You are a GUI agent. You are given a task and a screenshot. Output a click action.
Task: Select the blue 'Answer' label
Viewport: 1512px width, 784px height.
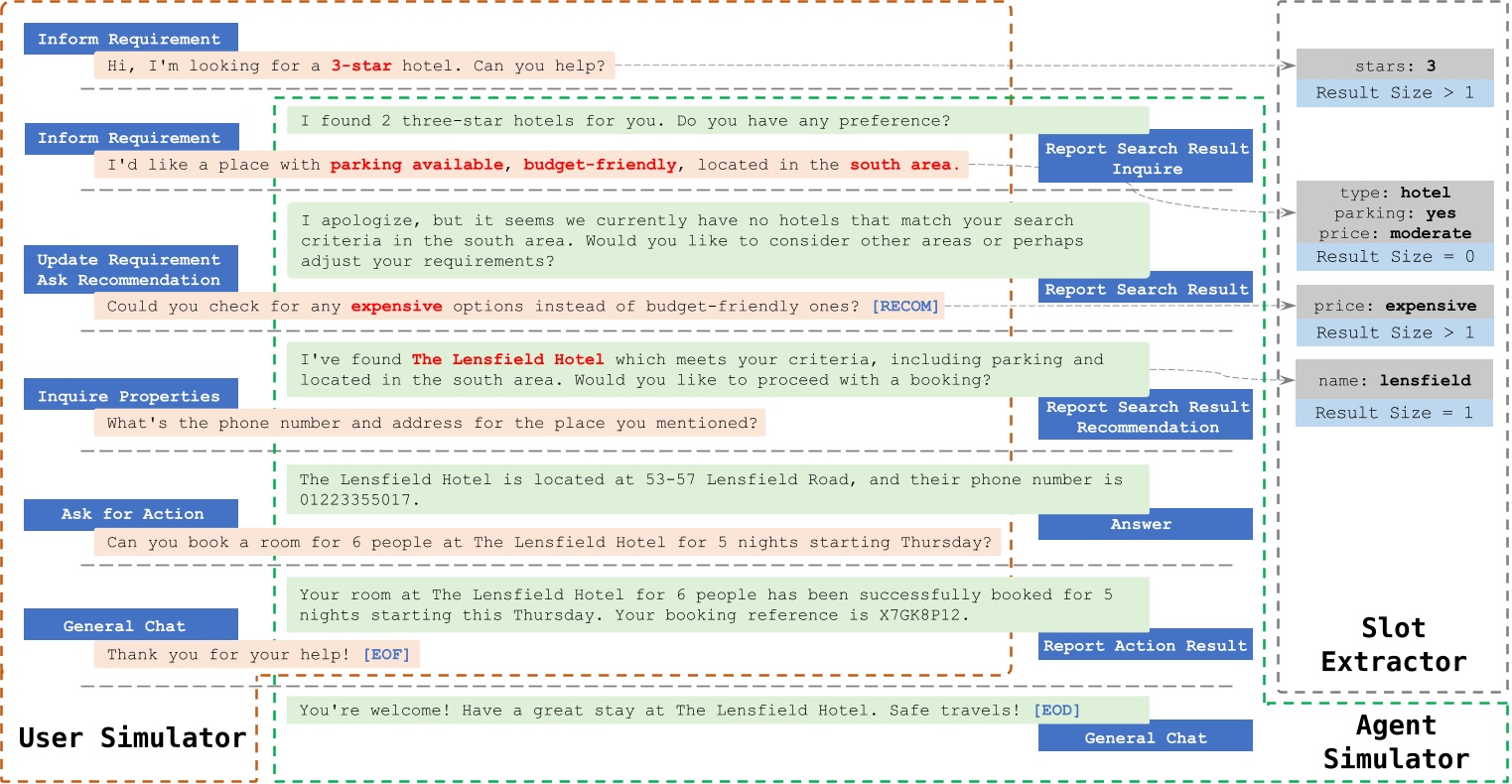point(1144,524)
